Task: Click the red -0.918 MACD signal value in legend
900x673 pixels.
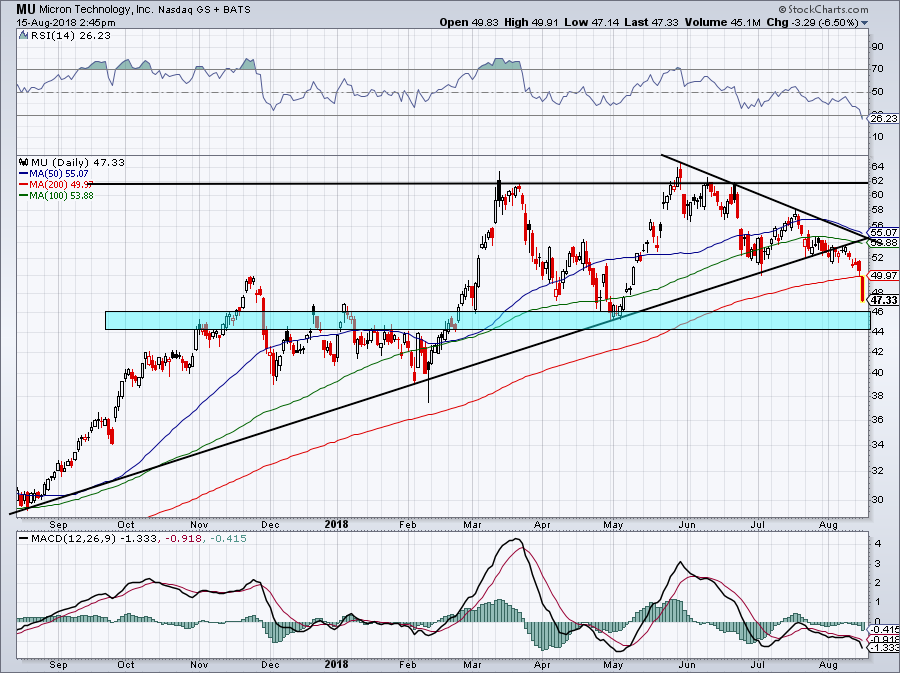Action: 184,539
